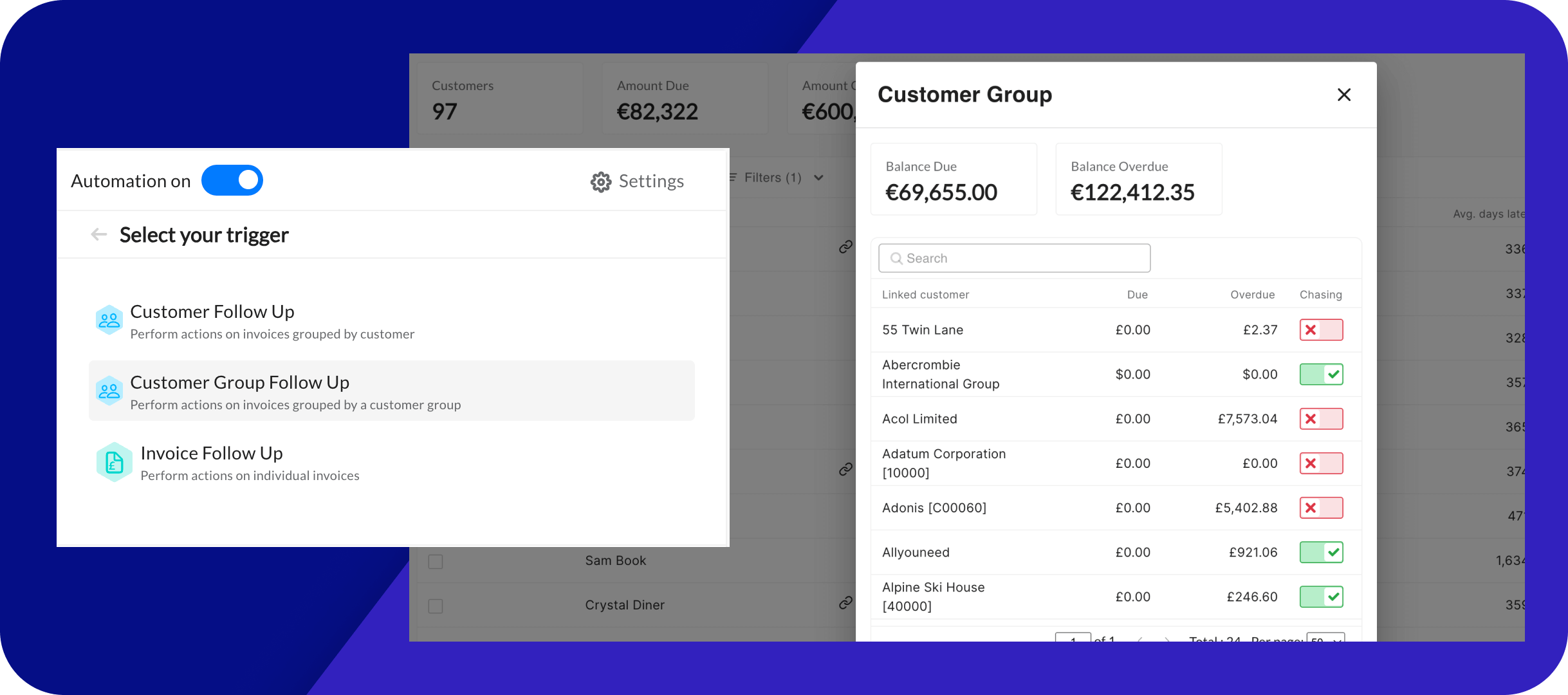The height and width of the screenshot is (695, 1568).
Task: Click the Settings gear icon
Action: point(600,182)
